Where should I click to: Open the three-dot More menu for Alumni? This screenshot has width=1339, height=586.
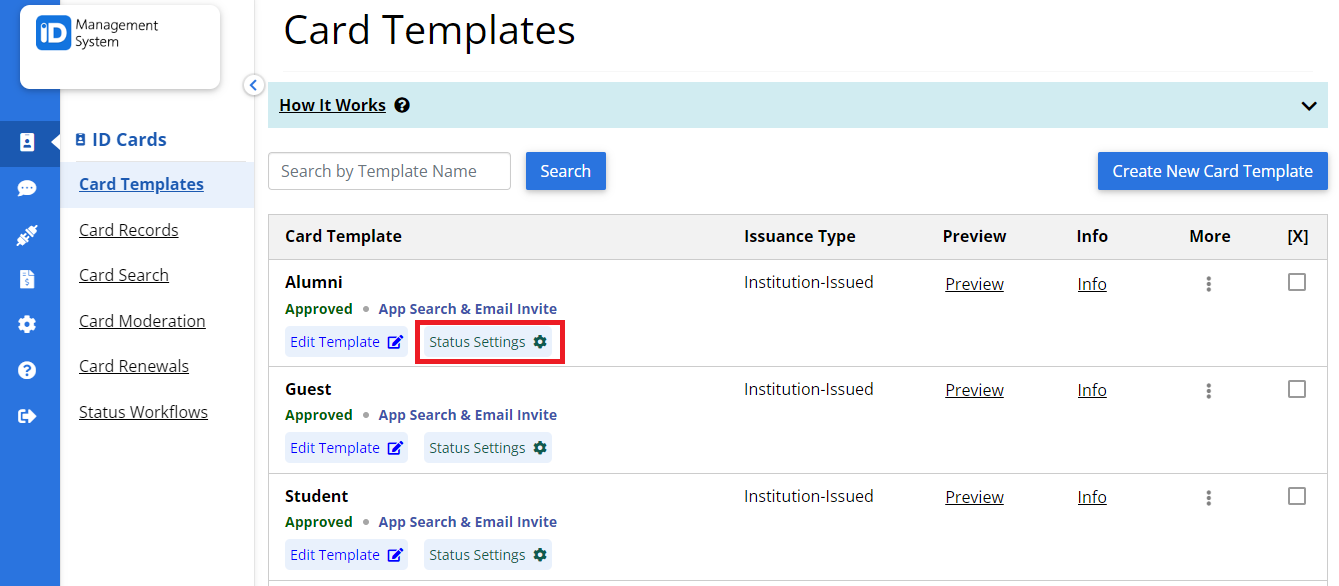point(1208,284)
